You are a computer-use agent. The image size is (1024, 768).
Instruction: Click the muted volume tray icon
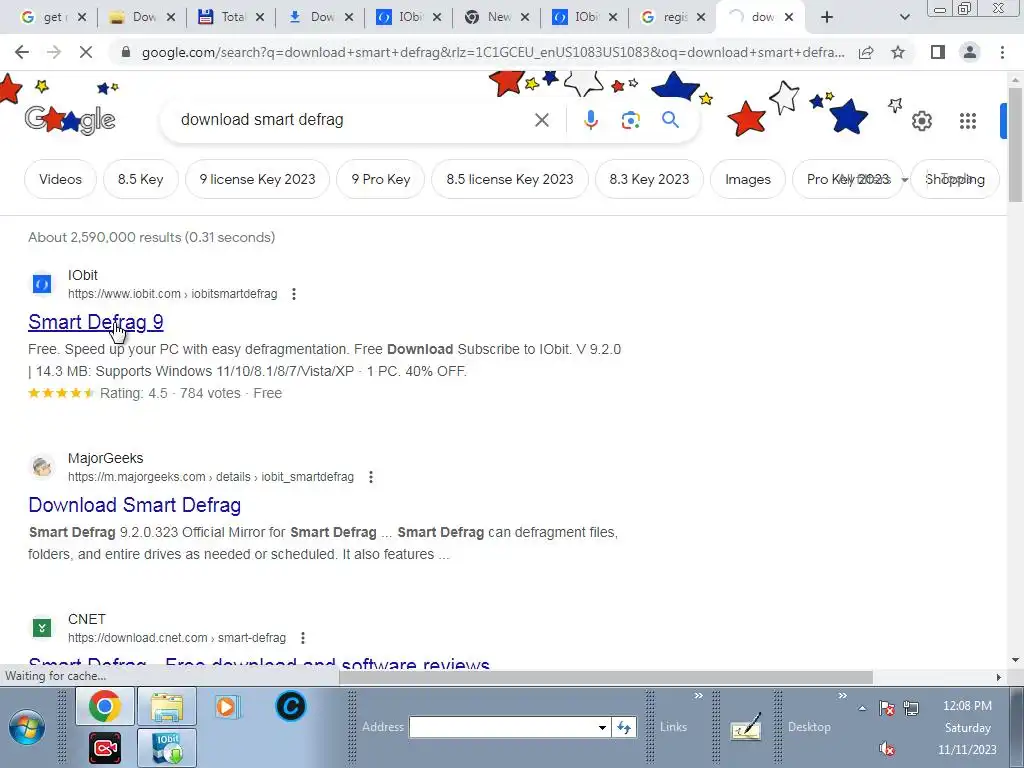click(x=886, y=749)
